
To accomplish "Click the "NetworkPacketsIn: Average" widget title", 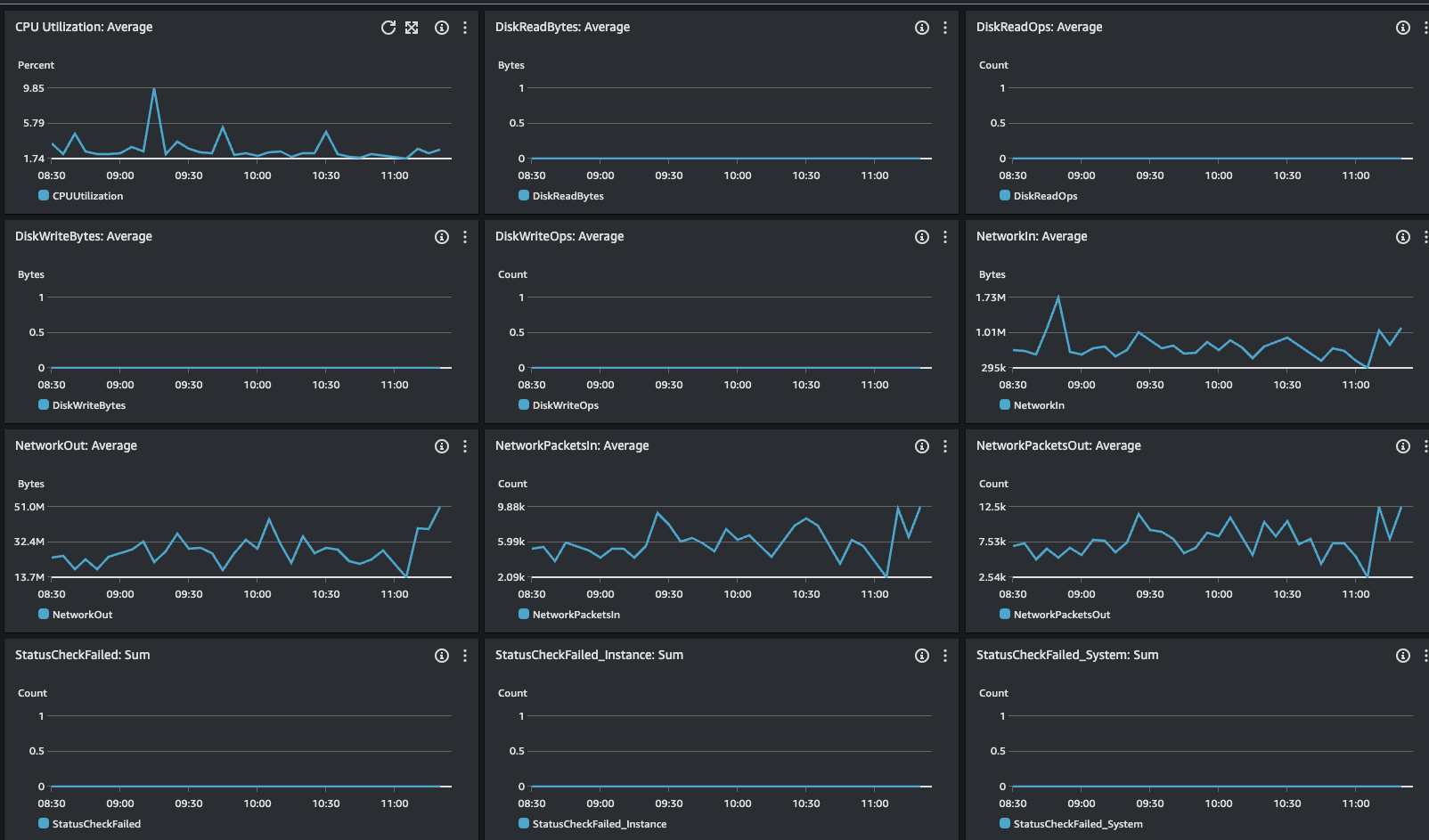I will (x=572, y=446).
